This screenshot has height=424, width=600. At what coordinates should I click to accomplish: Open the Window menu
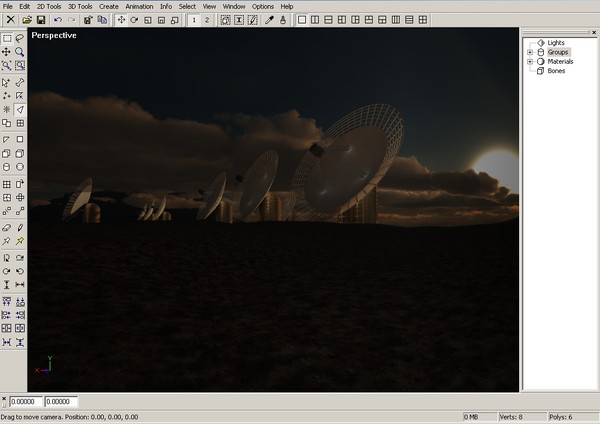point(234,7)
